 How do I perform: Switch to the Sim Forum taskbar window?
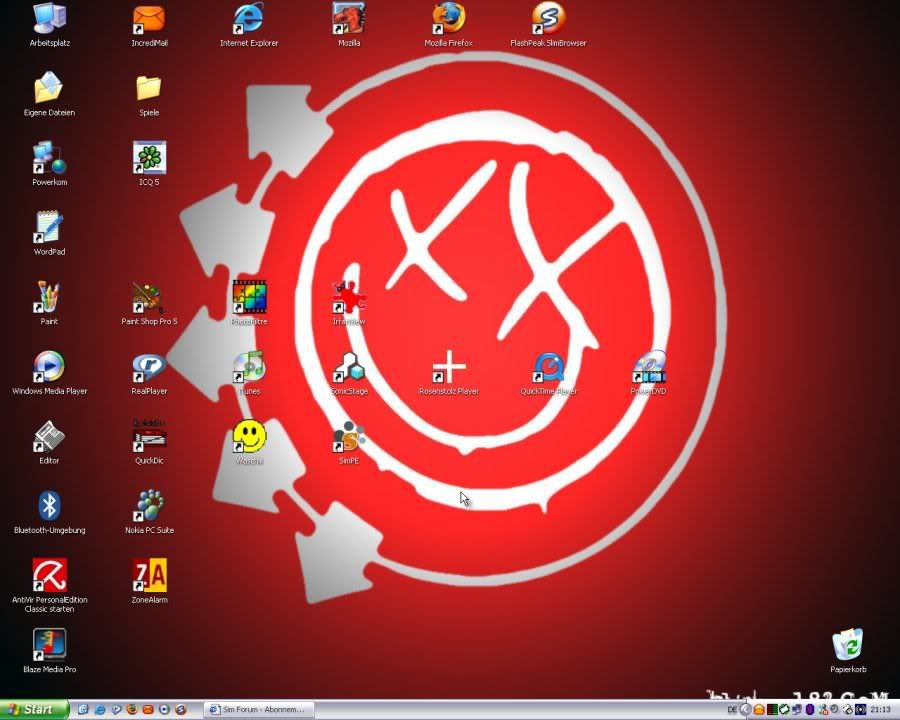259,710
